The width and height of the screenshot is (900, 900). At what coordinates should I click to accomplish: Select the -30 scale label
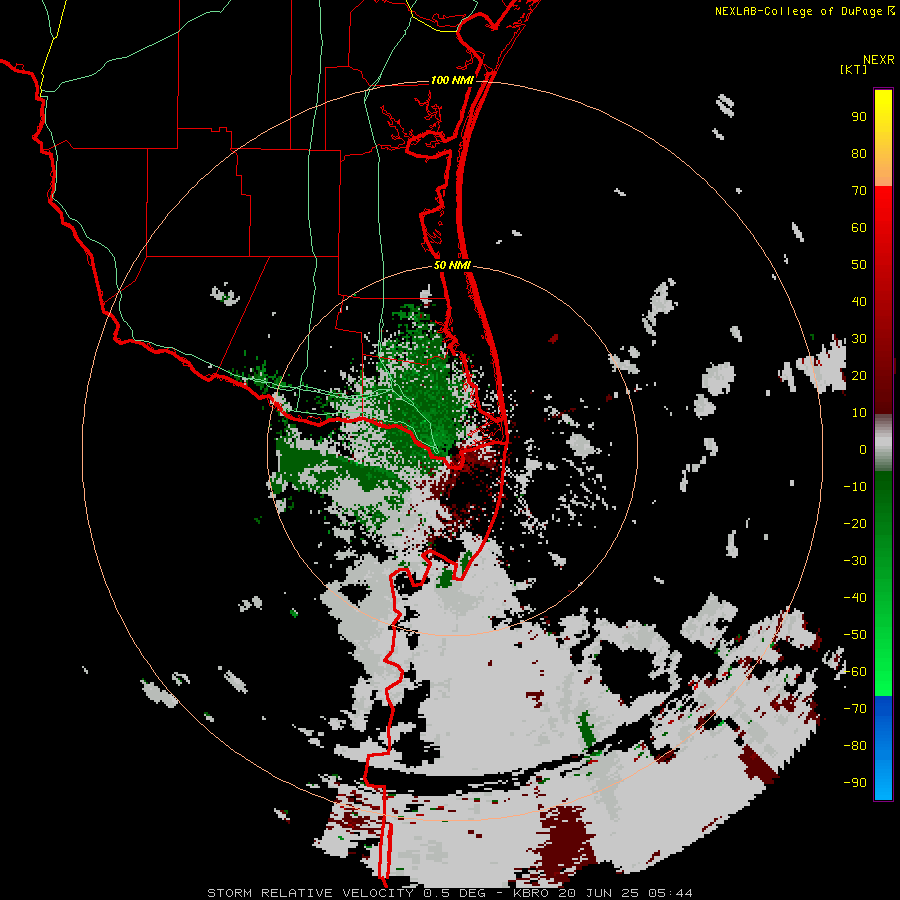point(855,561)
